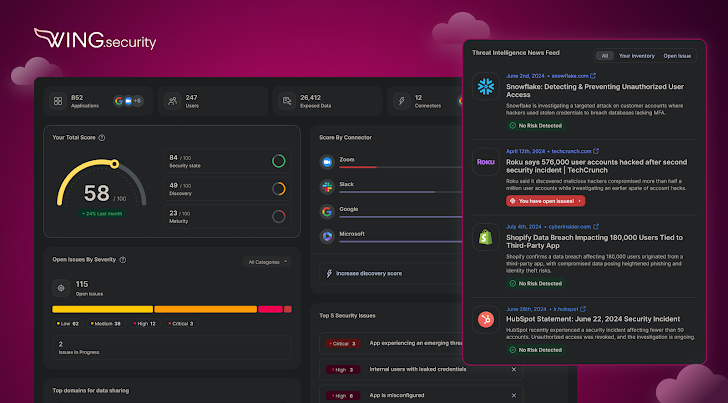The width and height of the screenshot is (728, 403).
Task: Click the Slack connector icon
Action: click(x=327, y=187)
